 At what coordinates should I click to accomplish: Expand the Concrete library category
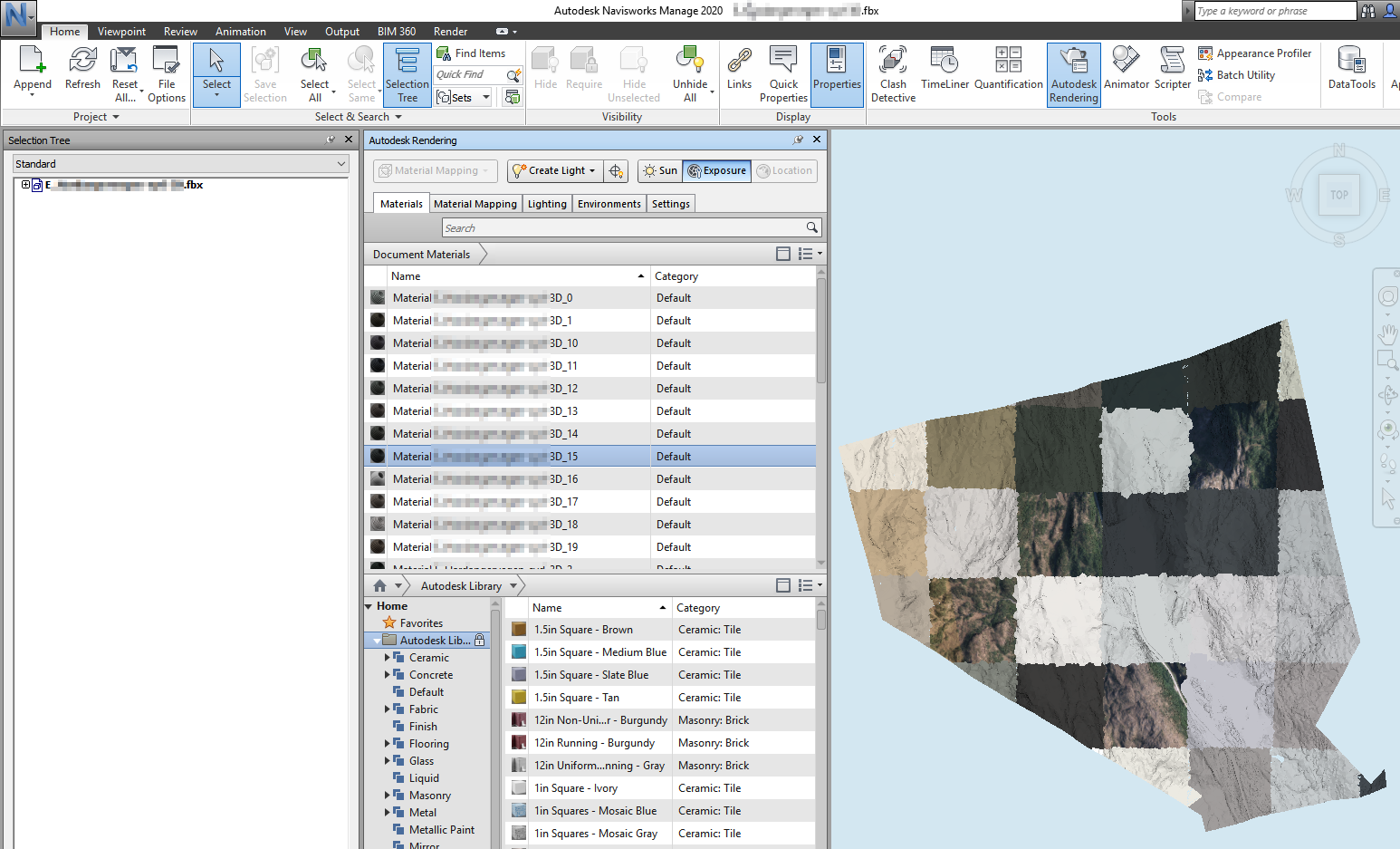pyautogui.click(x=388, y=675)
